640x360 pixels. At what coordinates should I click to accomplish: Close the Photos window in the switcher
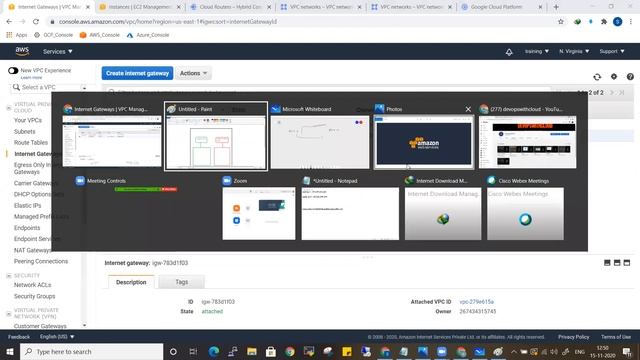pyautogui.click(x=468, y=109)
